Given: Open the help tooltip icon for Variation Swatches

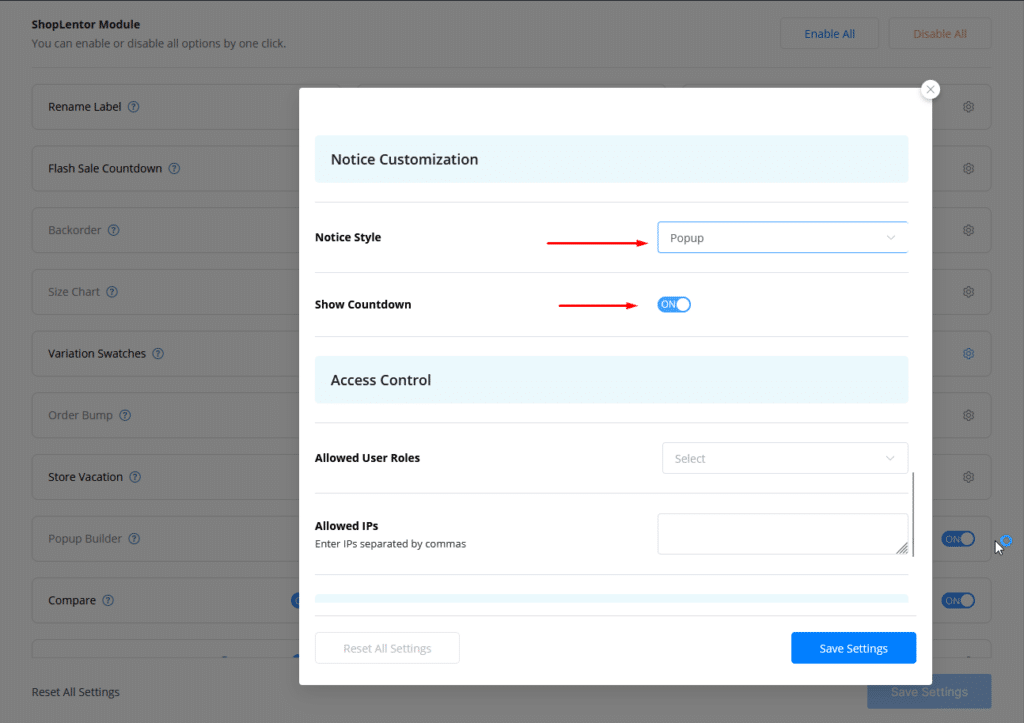Looking at the screenshot, I should pos(158,354).
